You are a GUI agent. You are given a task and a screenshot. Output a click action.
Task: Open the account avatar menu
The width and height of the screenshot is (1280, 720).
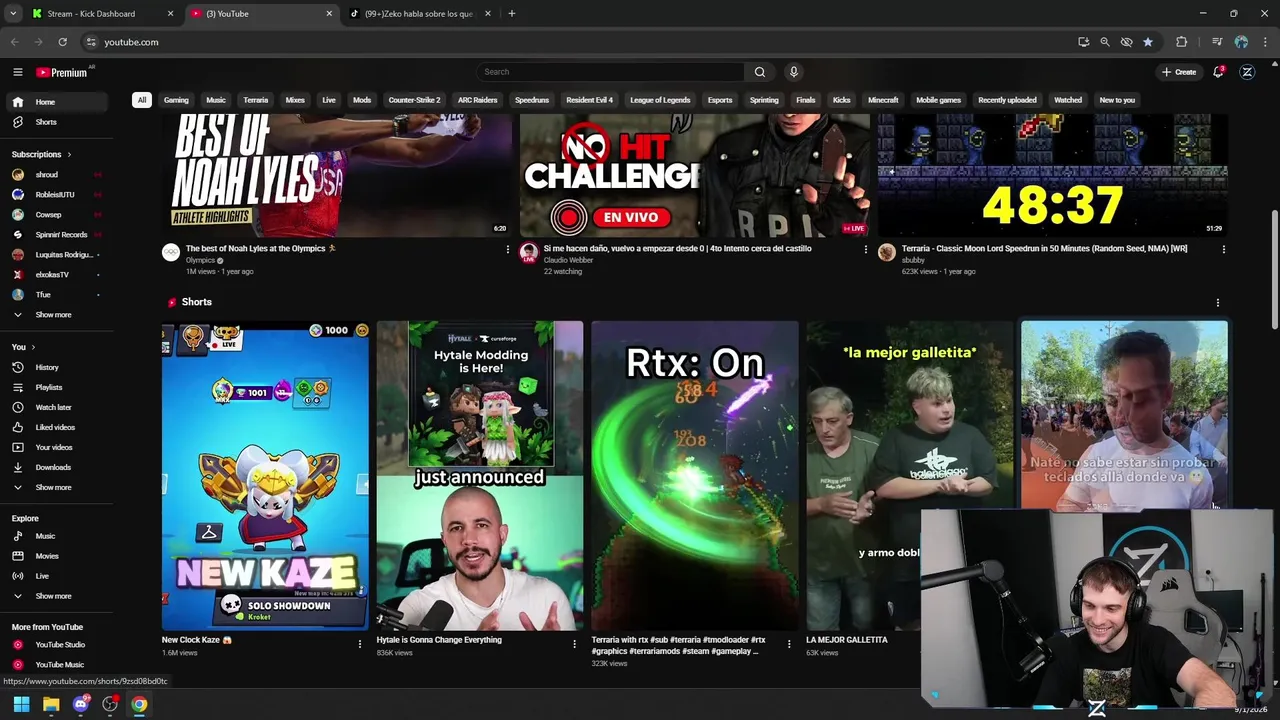pos(1247,72)
